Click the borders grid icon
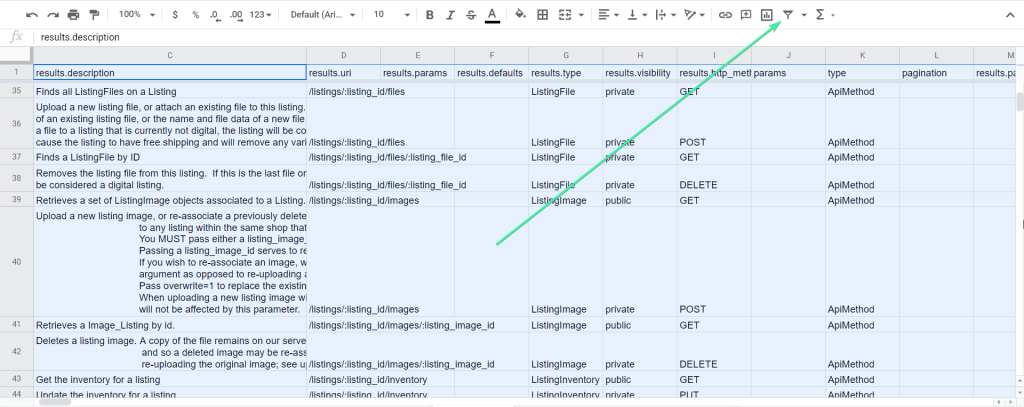 542,14
